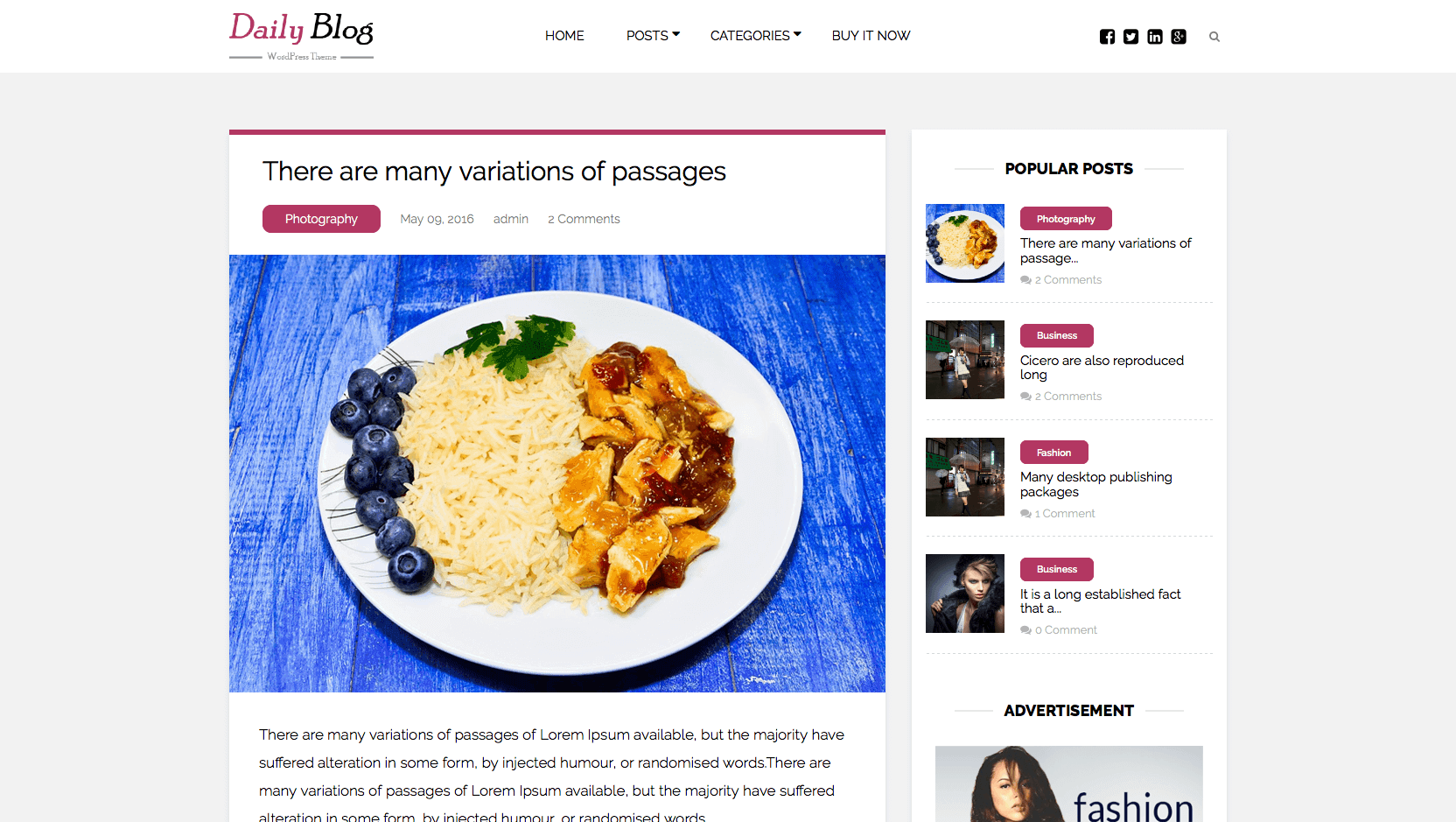The image size is (1456, 822).
Task: Click the search magnifier icon
Action: point(1214,37)
